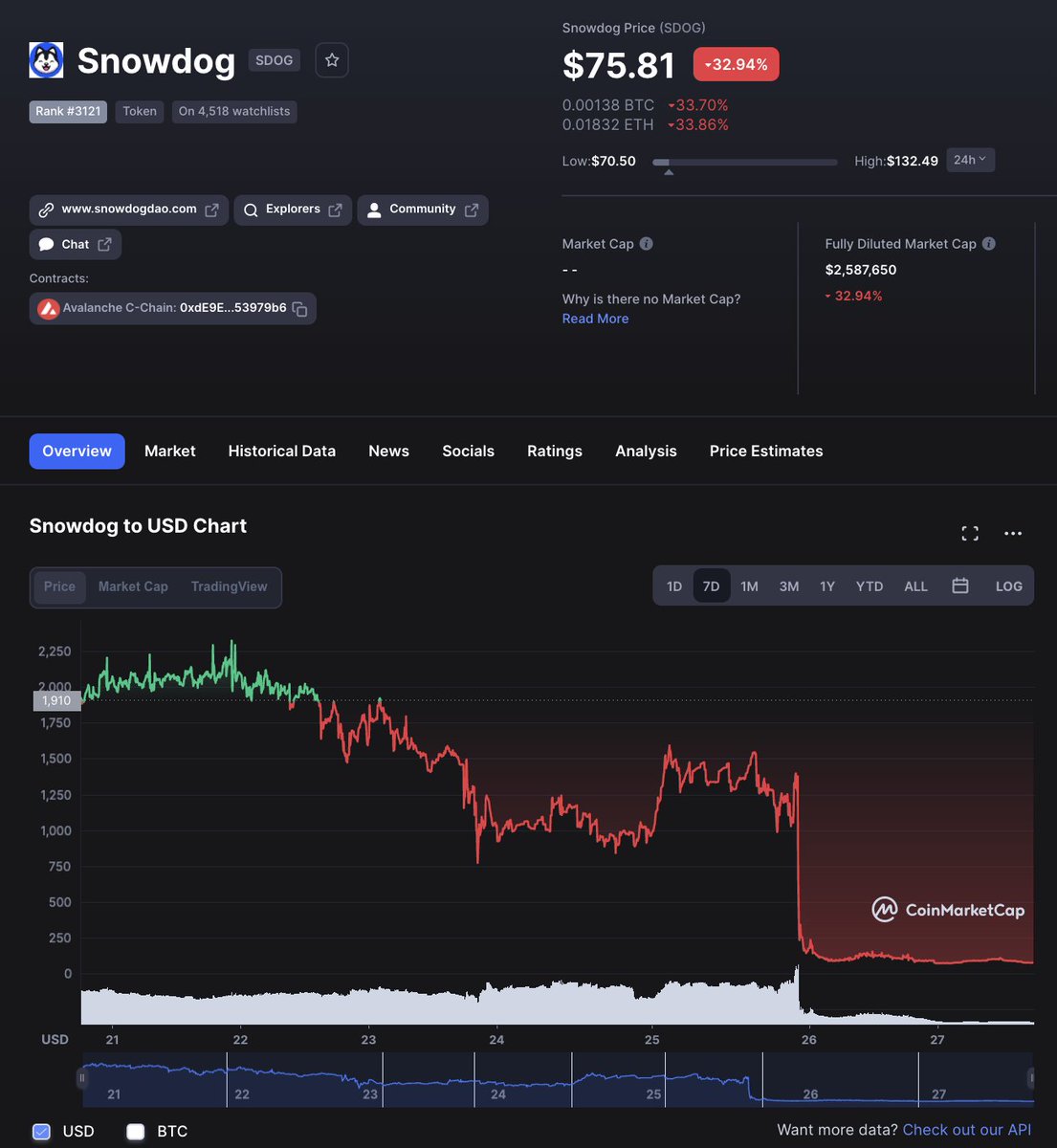Add Snowdog to watchlist with star icon

pos(332,60)
